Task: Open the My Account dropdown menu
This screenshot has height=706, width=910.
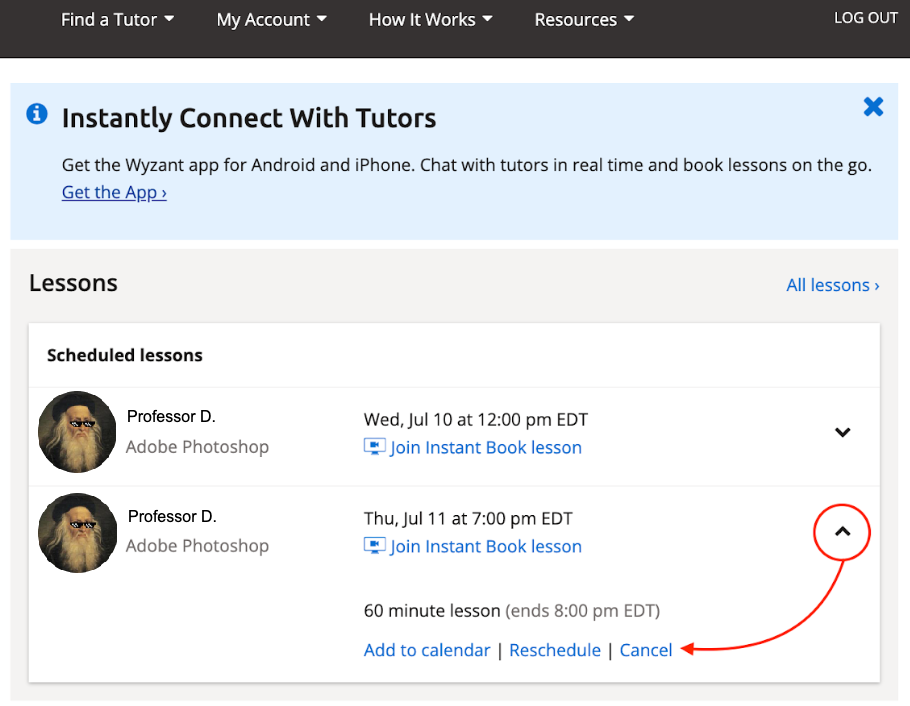Action: (x=272, y=20)
